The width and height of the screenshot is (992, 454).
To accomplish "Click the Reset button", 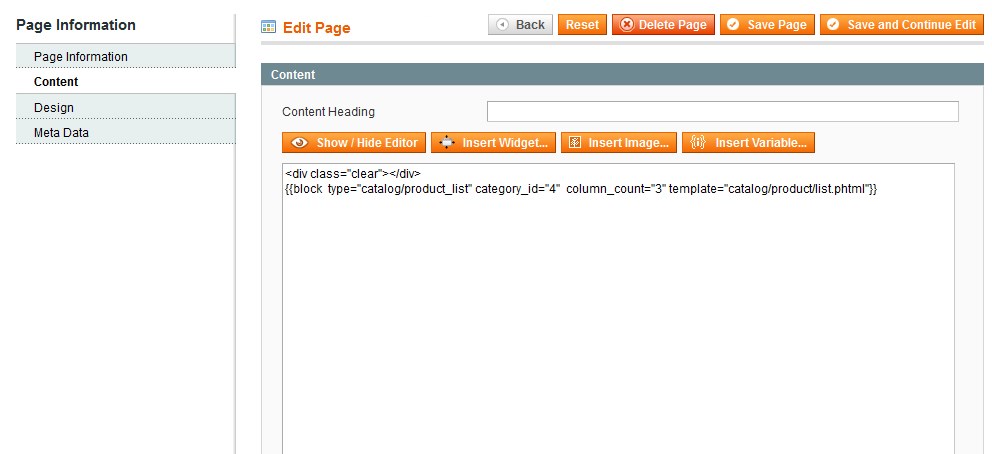I will 582,25.
